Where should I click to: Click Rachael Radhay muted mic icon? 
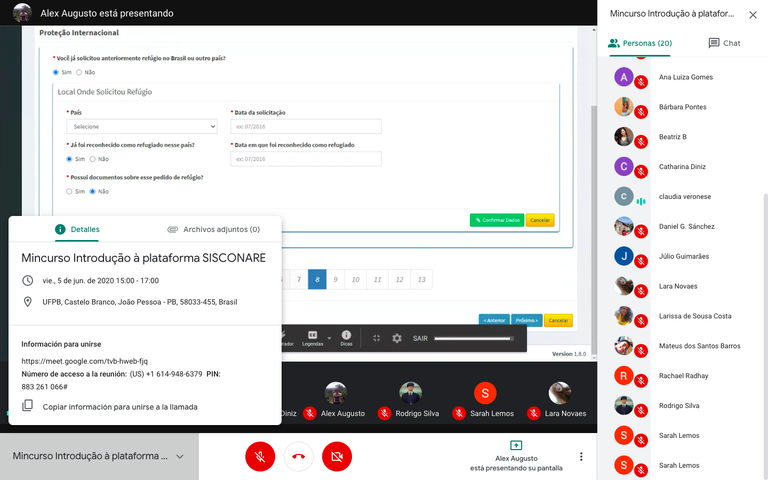tap(641, 382)
